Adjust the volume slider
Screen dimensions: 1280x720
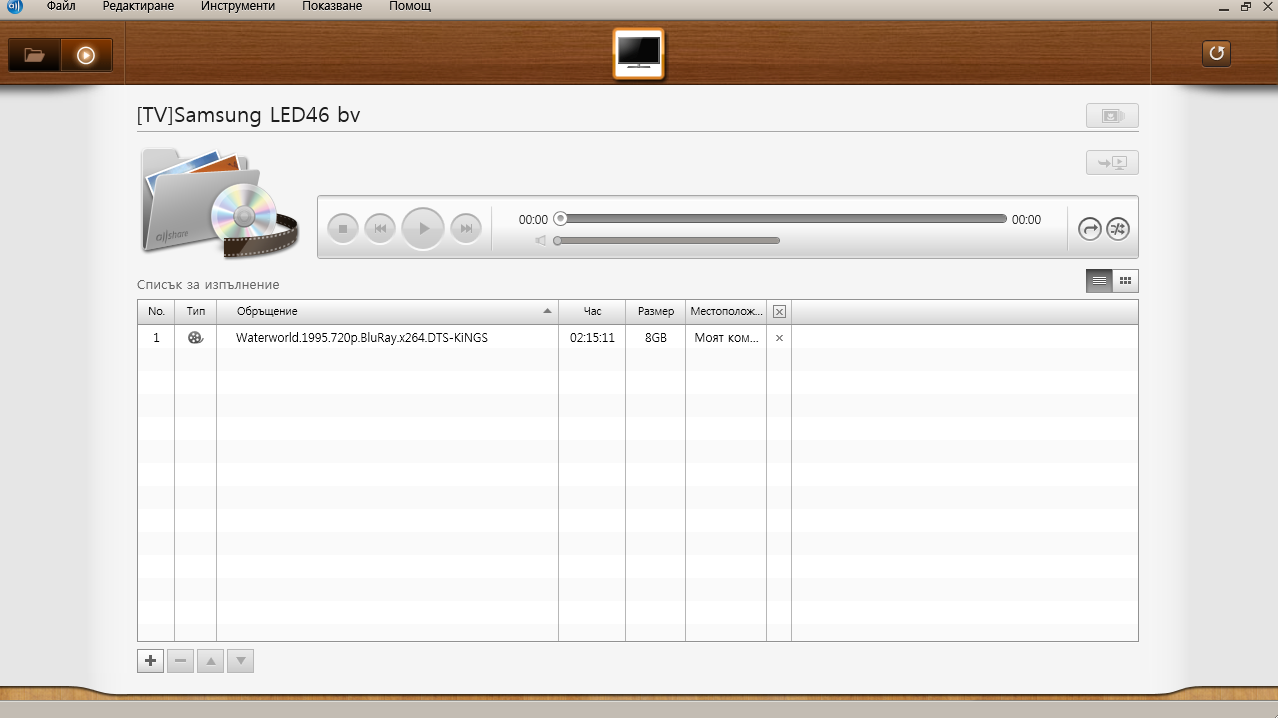[667, 240]
